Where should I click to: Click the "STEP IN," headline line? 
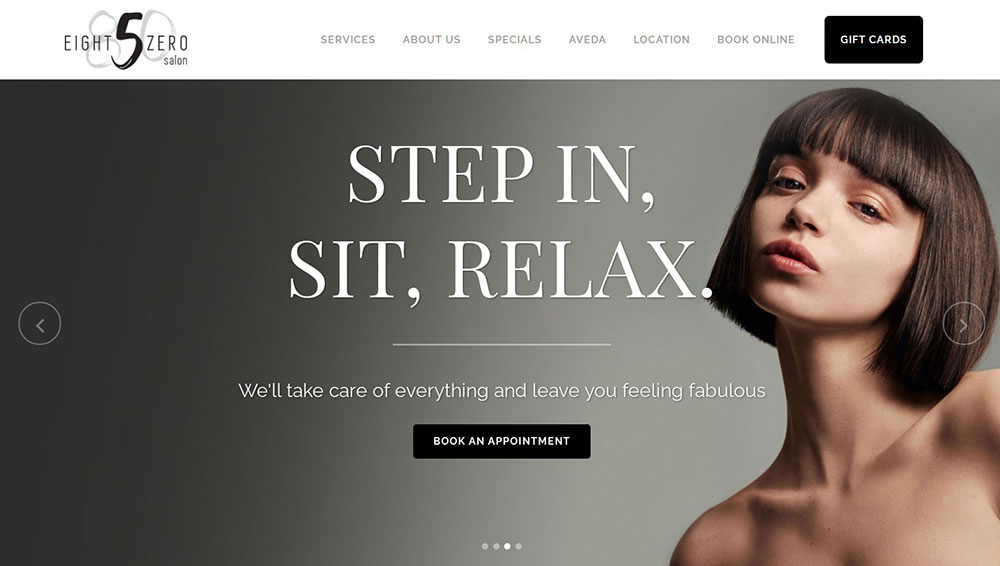[502, 174]
